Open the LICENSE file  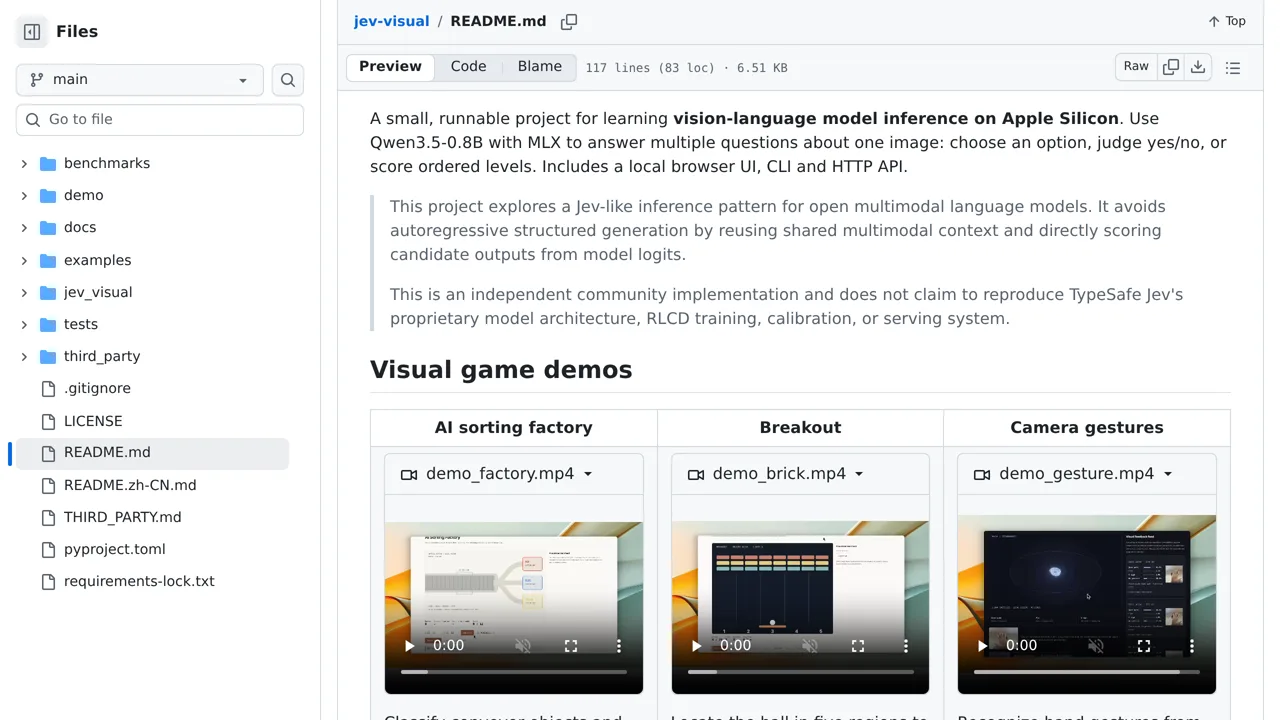(93, 421)
